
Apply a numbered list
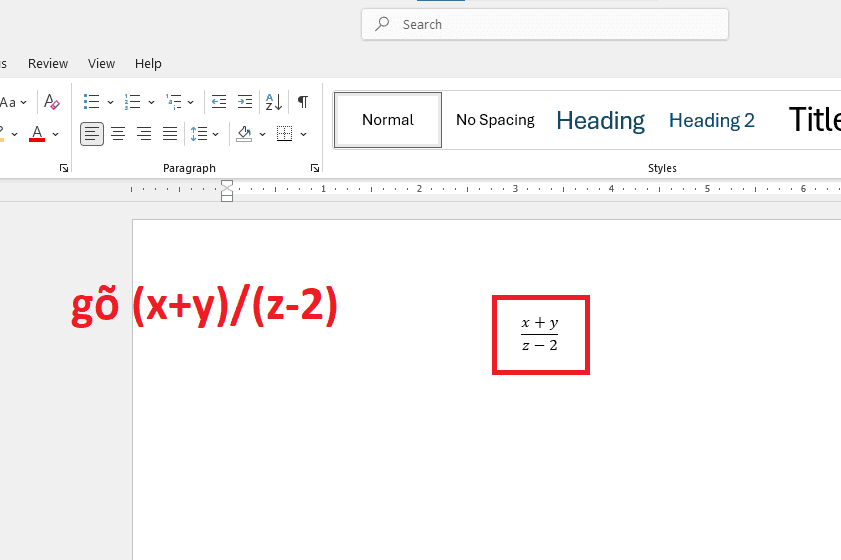pyautogui.click(x=132, y=101)
